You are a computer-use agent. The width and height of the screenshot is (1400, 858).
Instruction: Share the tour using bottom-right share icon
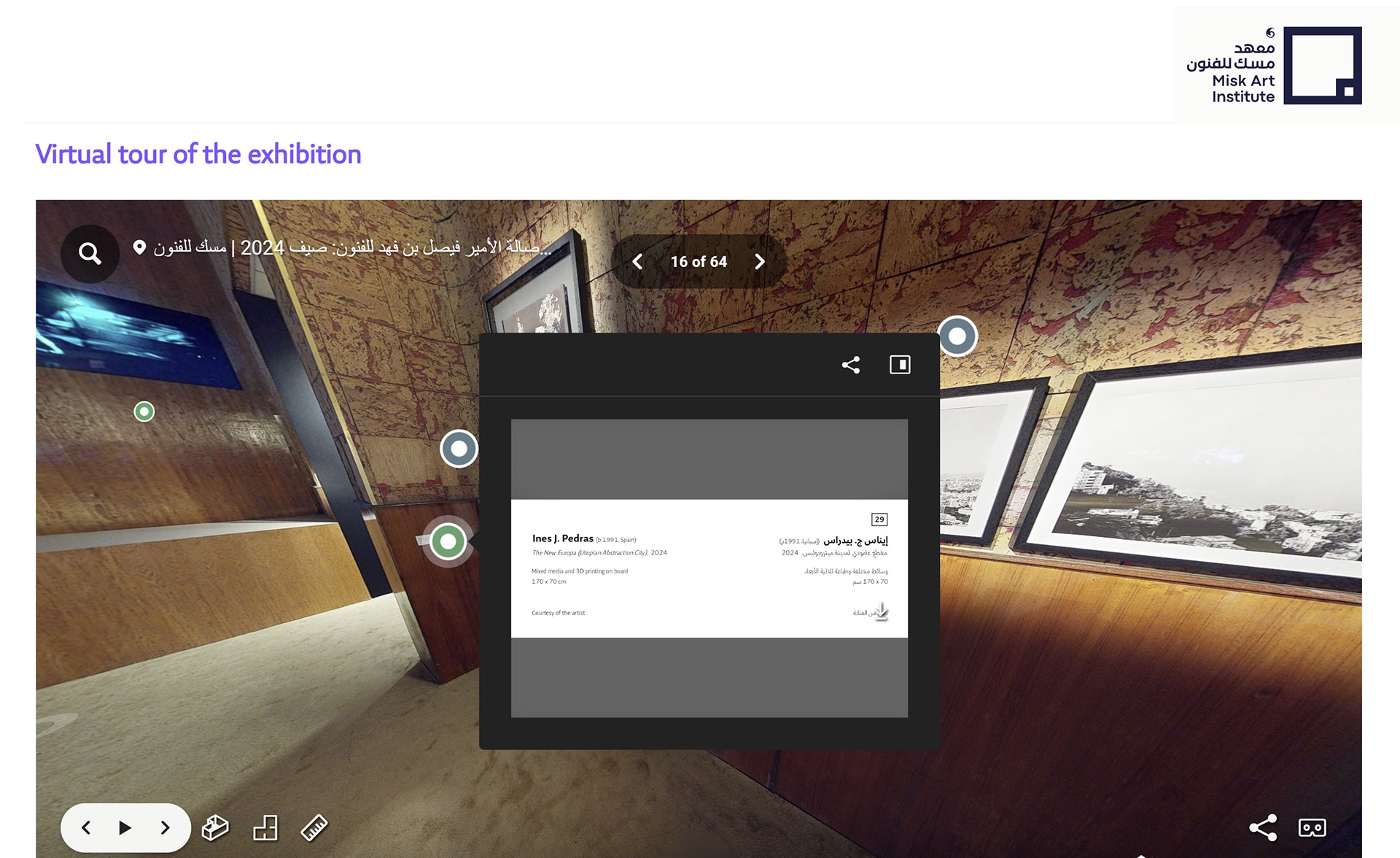pos(1262,827)
